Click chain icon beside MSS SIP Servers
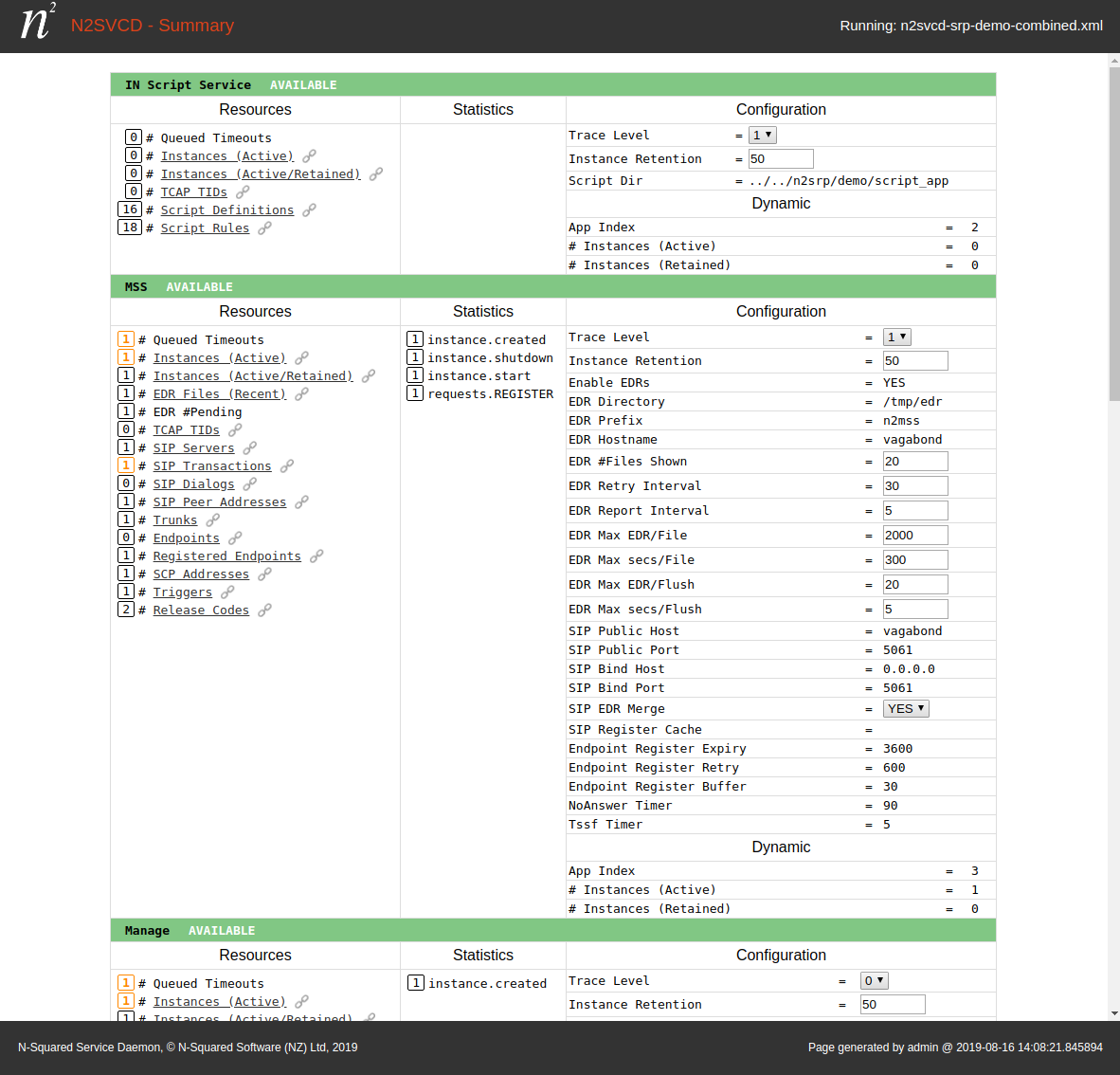 pos(249,448)
